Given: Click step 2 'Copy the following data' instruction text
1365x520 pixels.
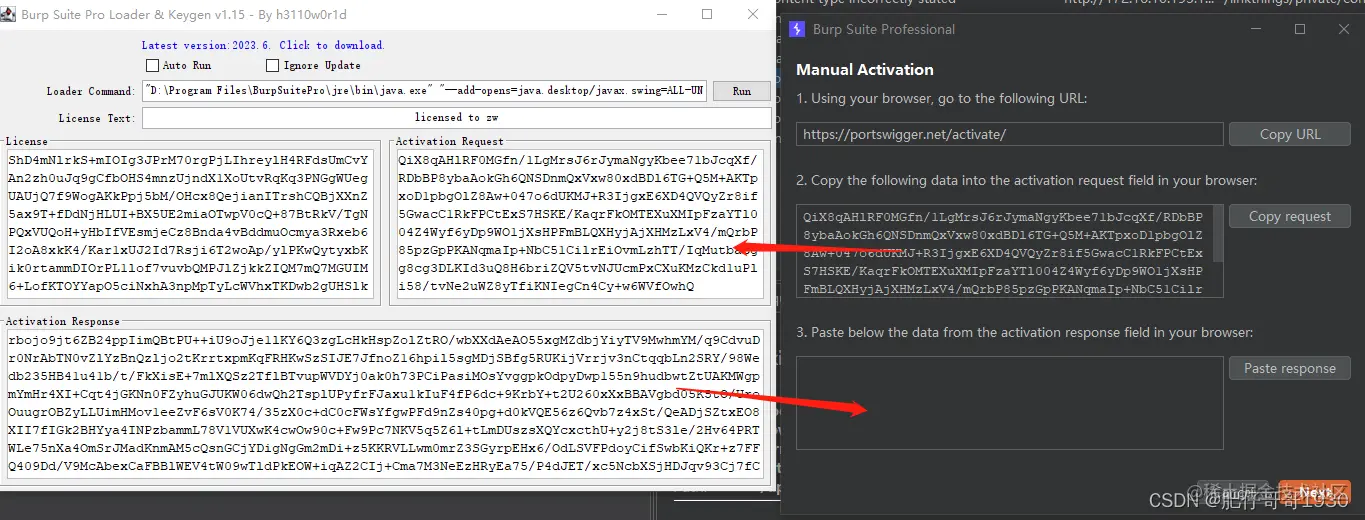Looking at the screenshot, I should pyautogui.click(x=1027, y=181).
